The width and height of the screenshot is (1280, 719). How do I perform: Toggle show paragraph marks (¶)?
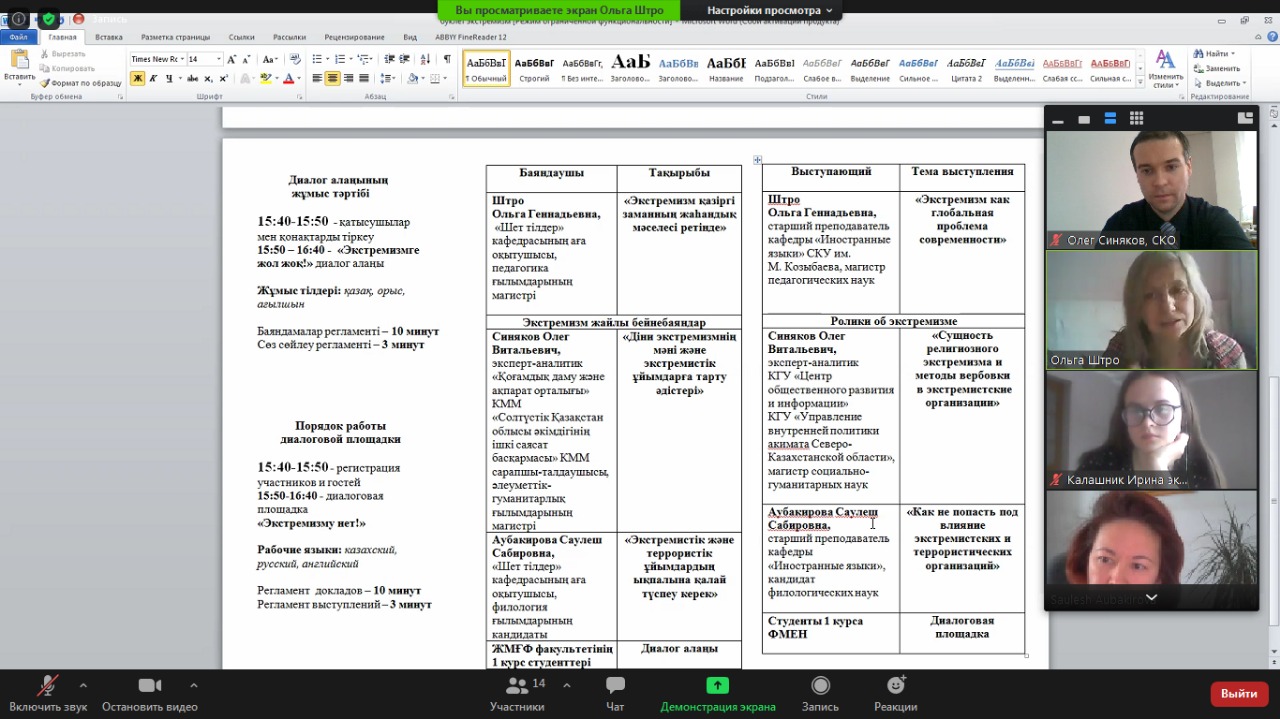click(447, 59)
